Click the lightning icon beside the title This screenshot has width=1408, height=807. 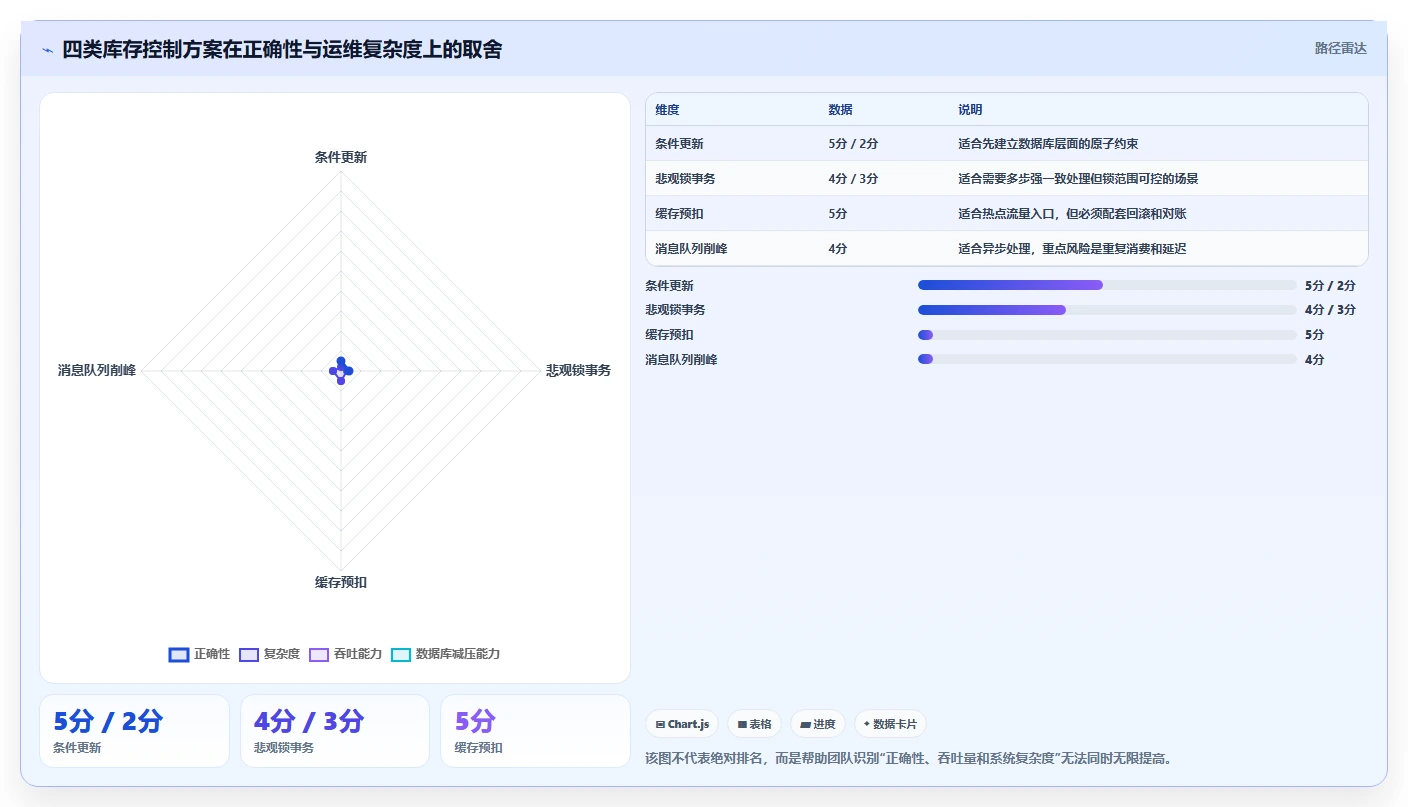tap(47, 50)
